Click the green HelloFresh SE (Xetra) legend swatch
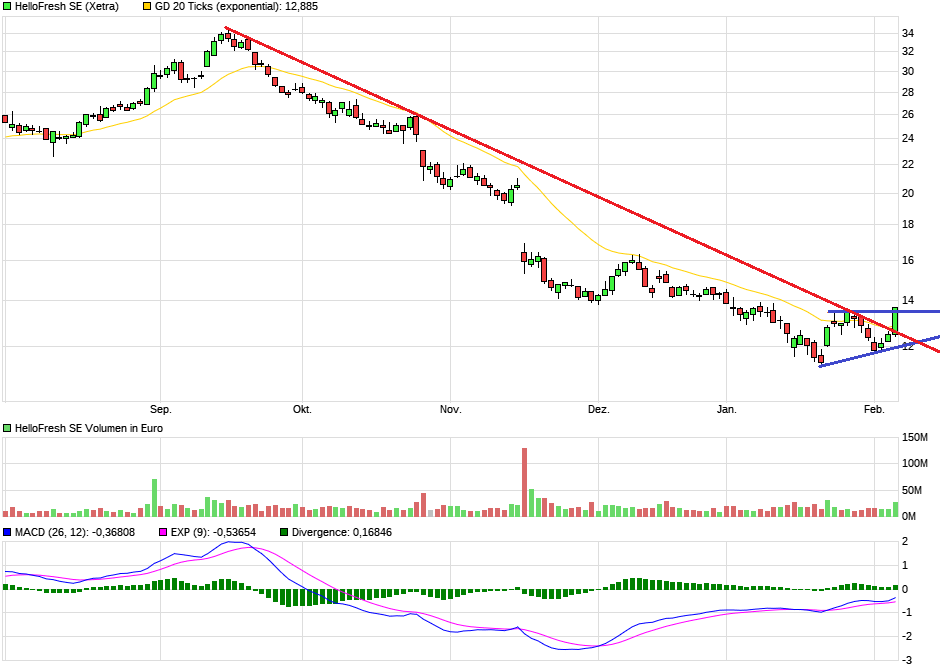The width and height of the screenshot is (940, 667). [8, 7]
